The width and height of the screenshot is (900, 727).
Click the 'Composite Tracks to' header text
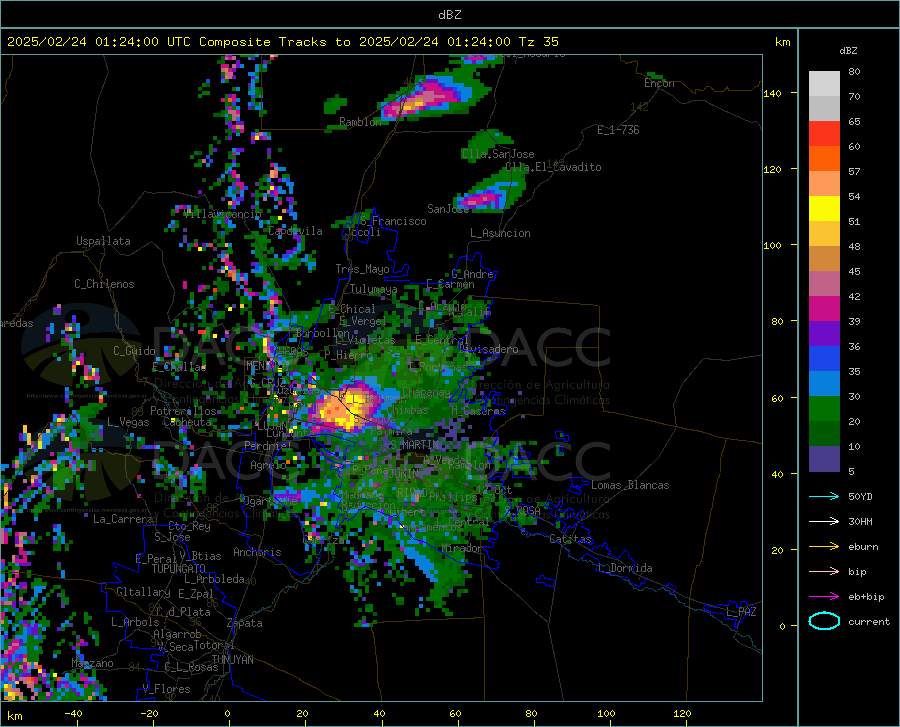pyautogui.click(x=274, y=42)
